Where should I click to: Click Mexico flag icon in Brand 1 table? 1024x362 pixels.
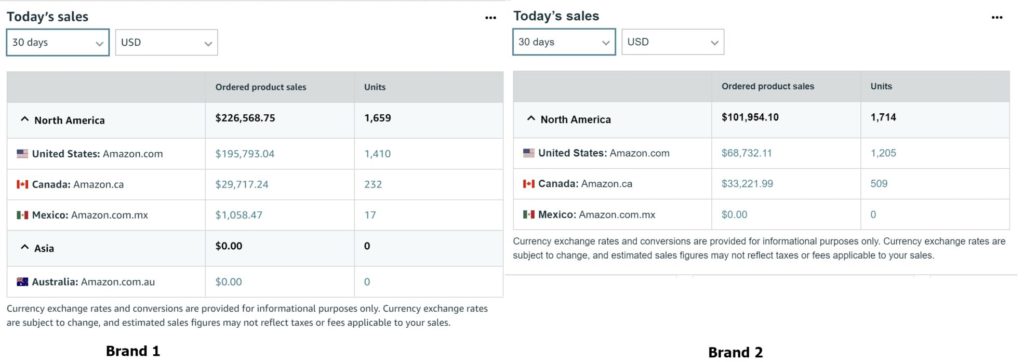click(22, 215)
